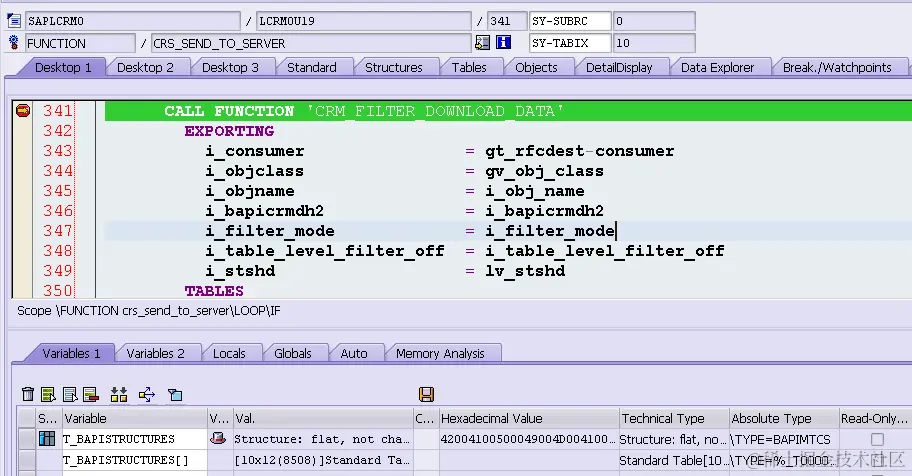Viewport: 912px width, 476px height.
Task: Click the Hexadecimal Value column header
Action: (x=529, y=418)
